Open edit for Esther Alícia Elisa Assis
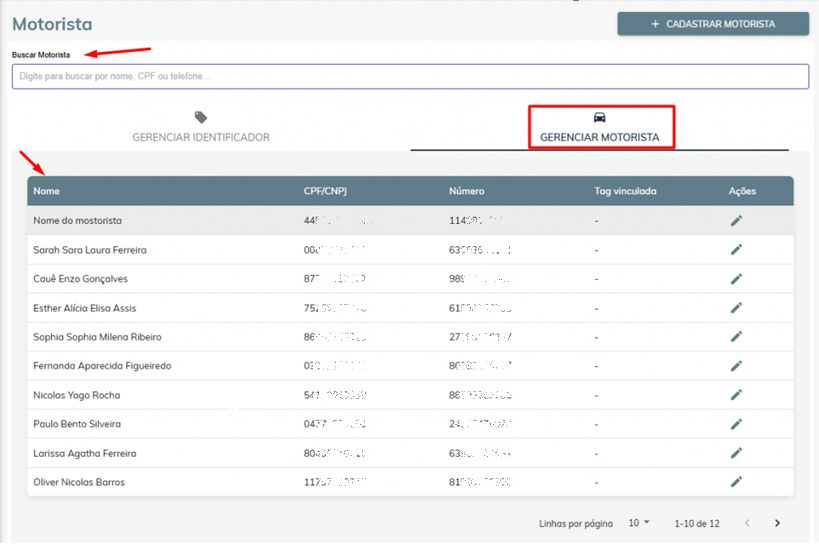 click(736, 308)
